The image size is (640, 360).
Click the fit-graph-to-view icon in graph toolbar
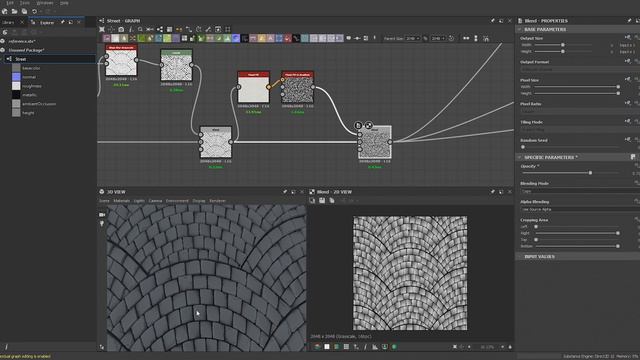(x=102, y=29)
